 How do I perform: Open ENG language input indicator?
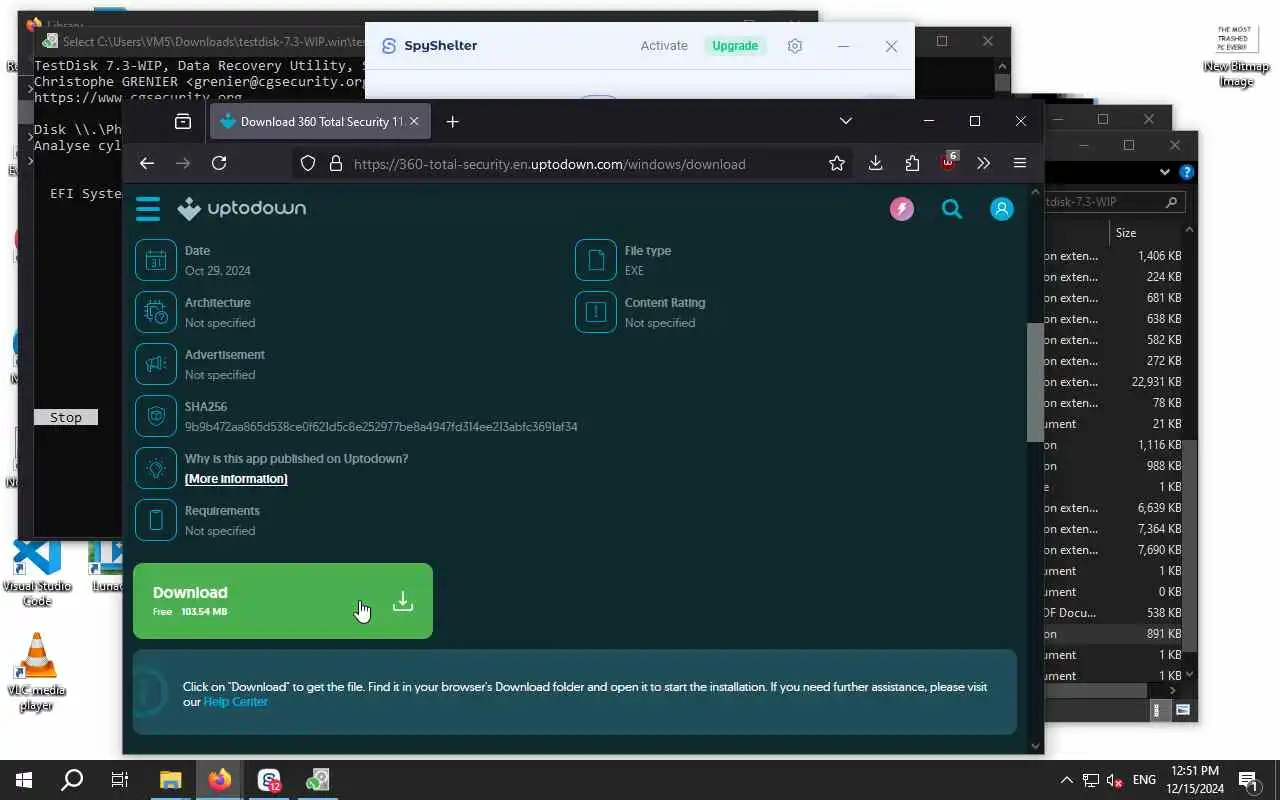click(x=1144, y=780)
